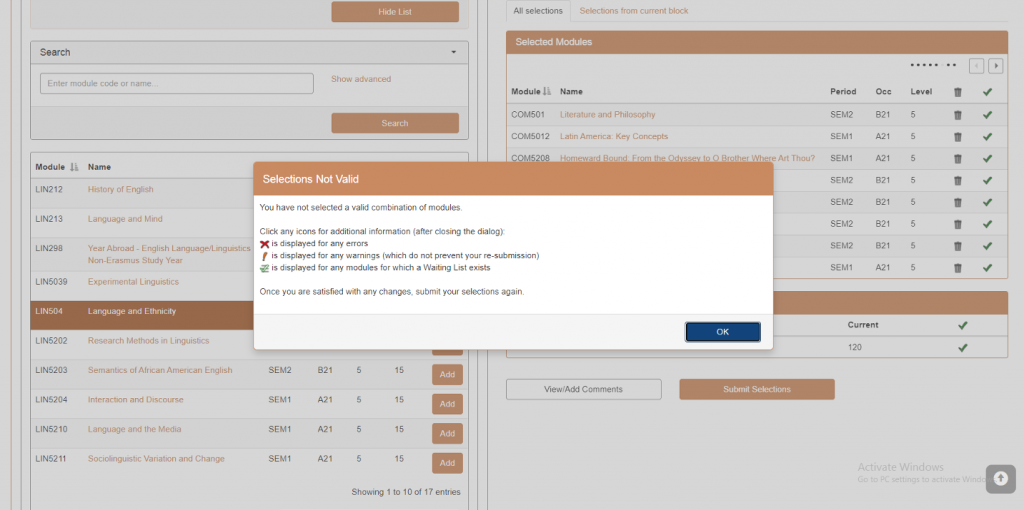Remove COM5012 Latin America with its trash icon
This screenshot has height=510, width=1024.
tap(957, 137)
